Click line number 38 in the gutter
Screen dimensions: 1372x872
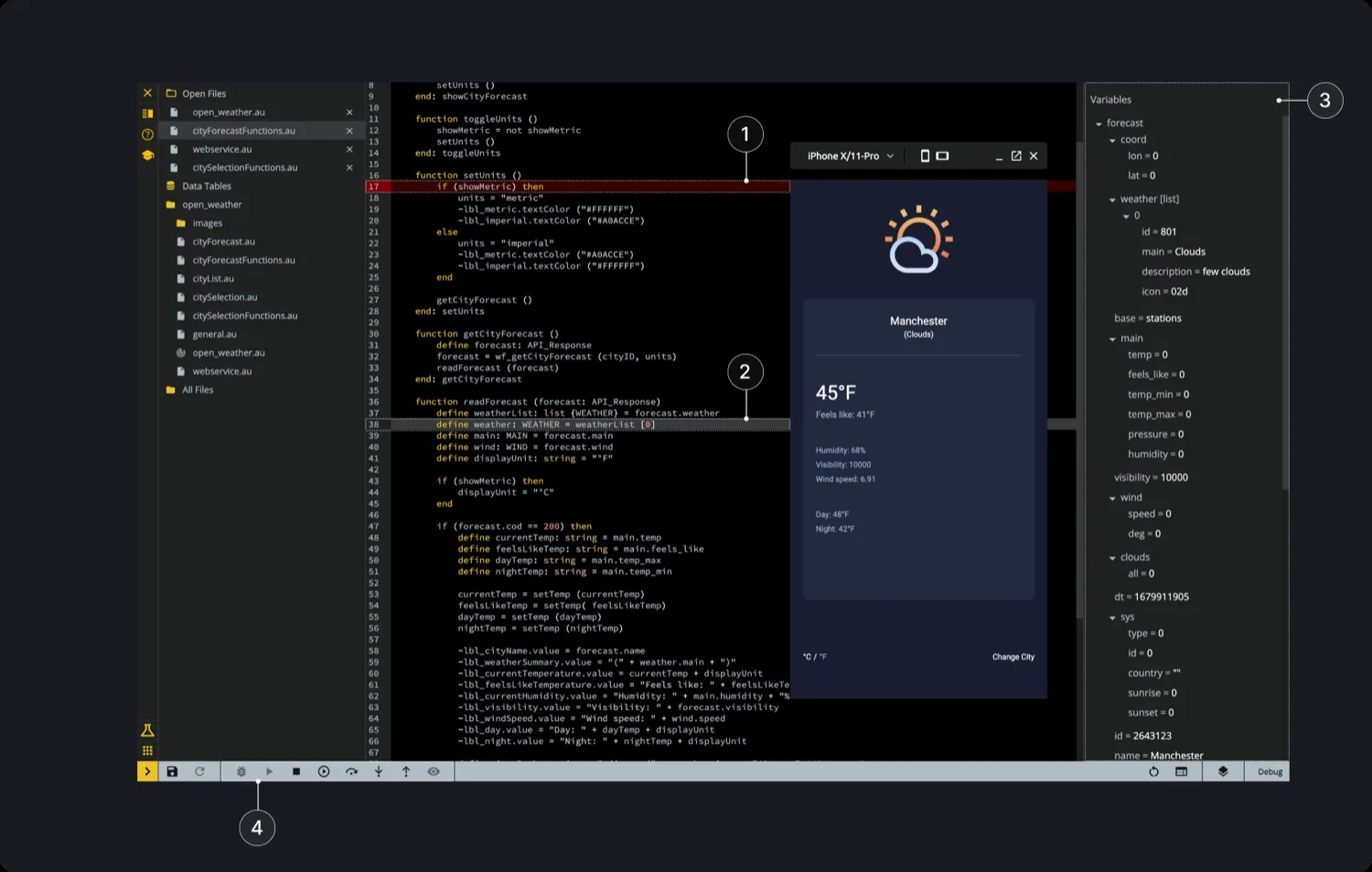[x=374, y=425]
